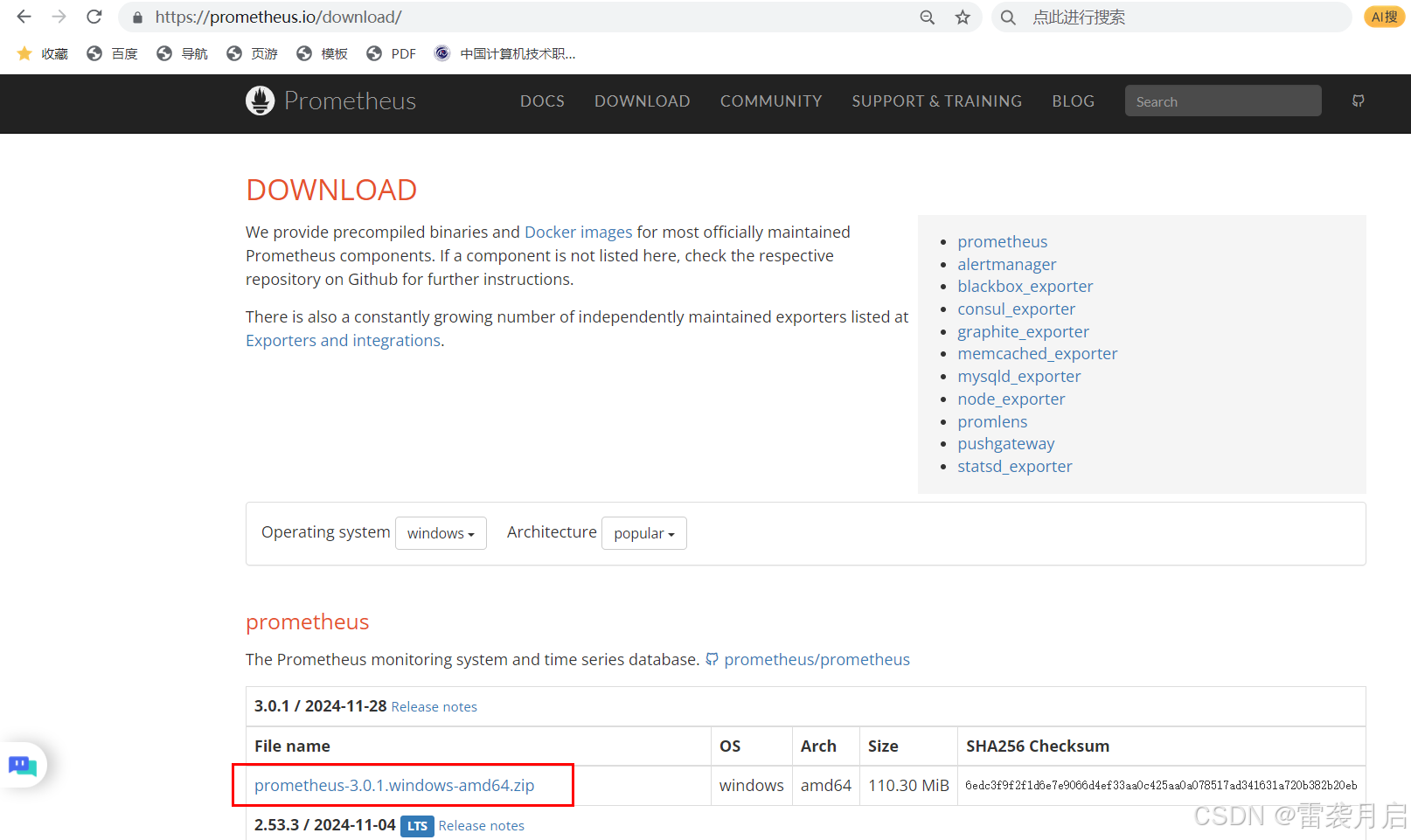Click the SHA256 checksum value for 3.0.1

click(1161, 785)
